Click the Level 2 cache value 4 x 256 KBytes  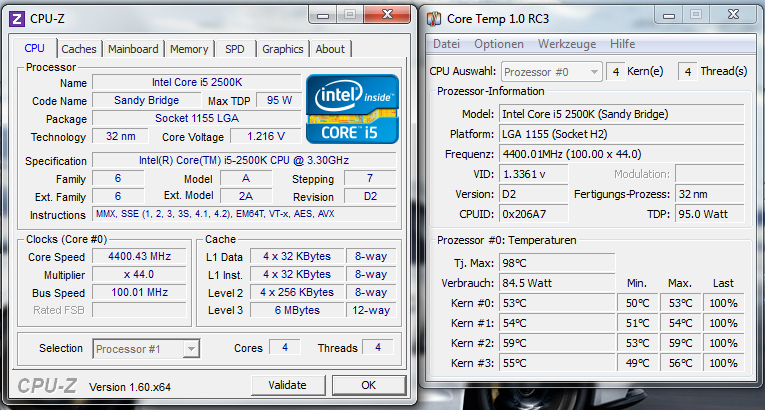tap(297, 292)
